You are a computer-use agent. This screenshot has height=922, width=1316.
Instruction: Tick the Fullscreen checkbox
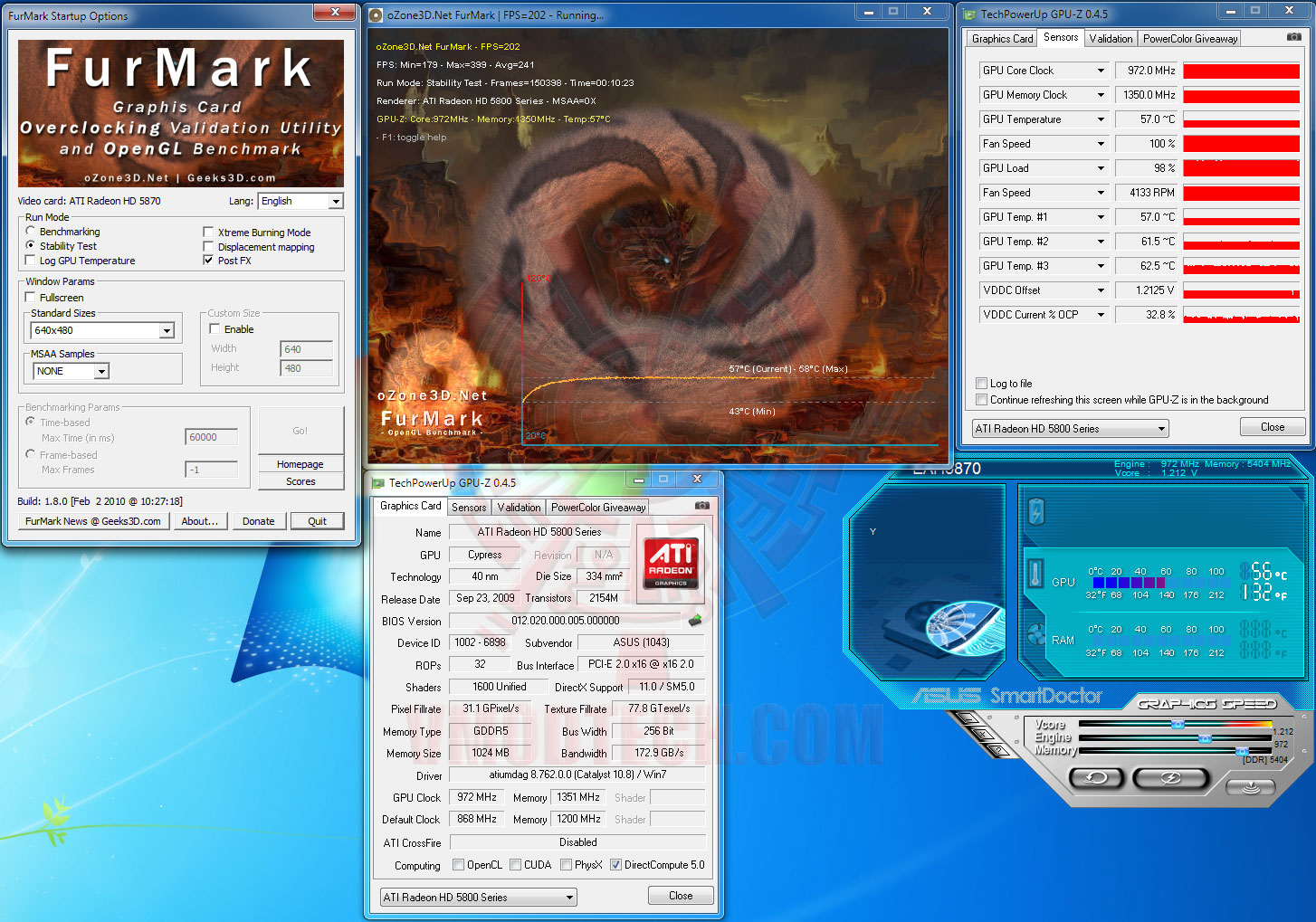pyautogui.click(x=31, y=298)
